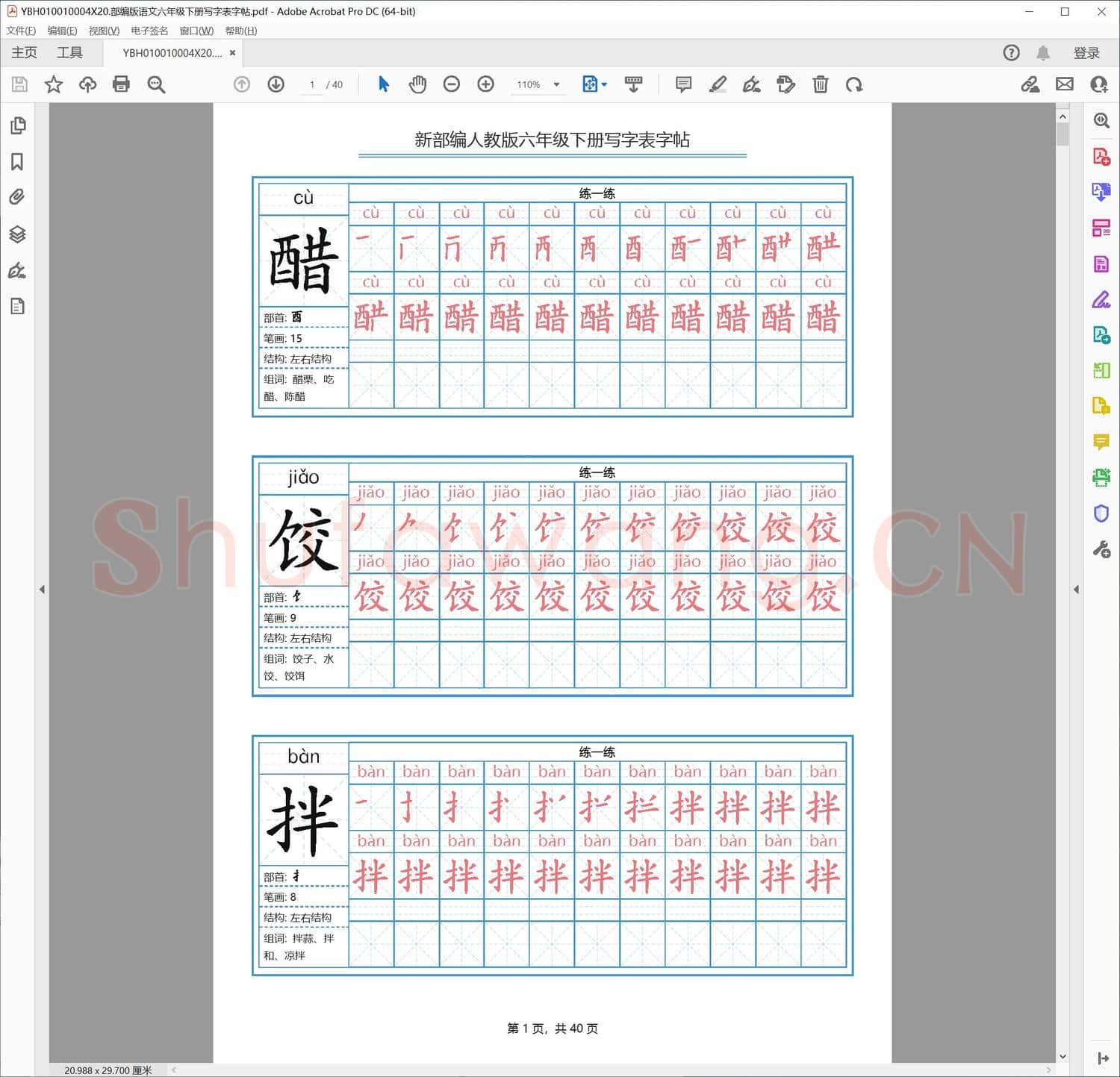Click the total pages '/ 40' label
Screen dimensions: 1120x1077
click(335, 84)
